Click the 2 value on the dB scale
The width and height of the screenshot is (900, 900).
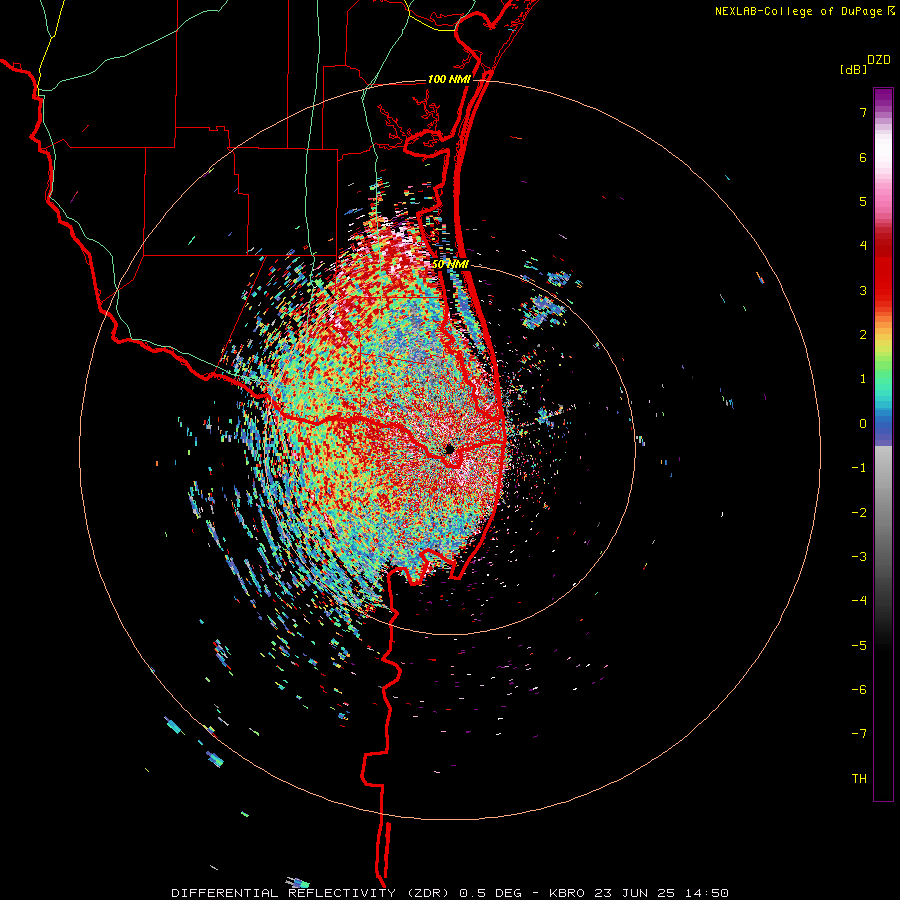pos(863,335)
